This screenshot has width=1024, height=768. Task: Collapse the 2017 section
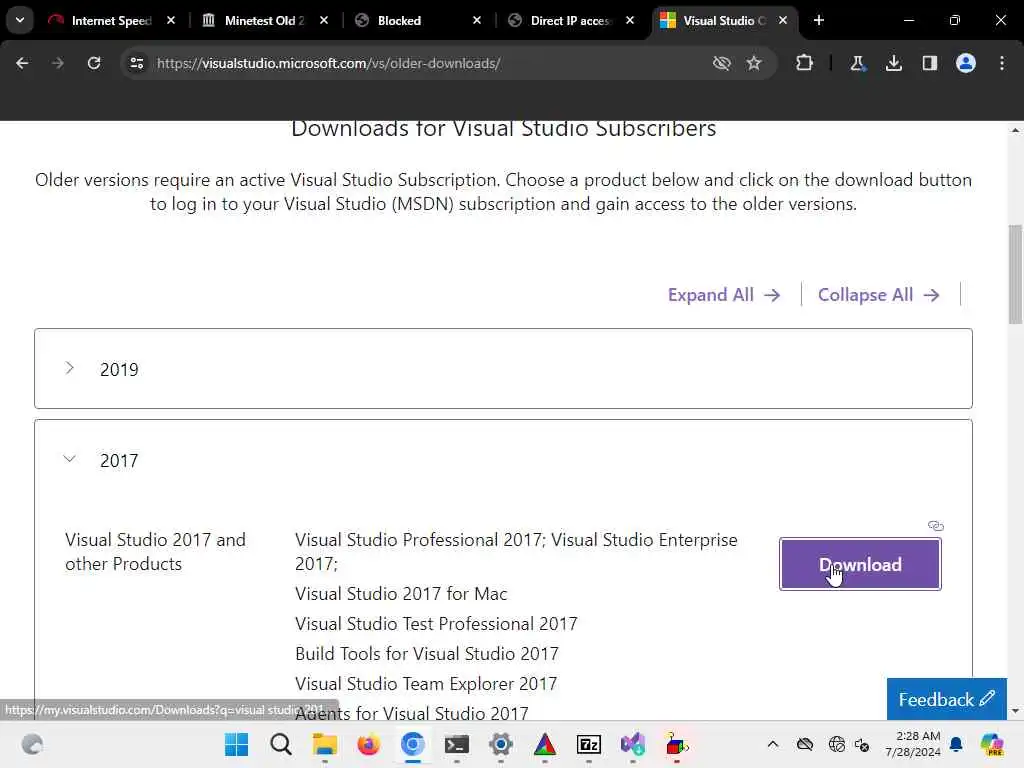tap(503, 460)
